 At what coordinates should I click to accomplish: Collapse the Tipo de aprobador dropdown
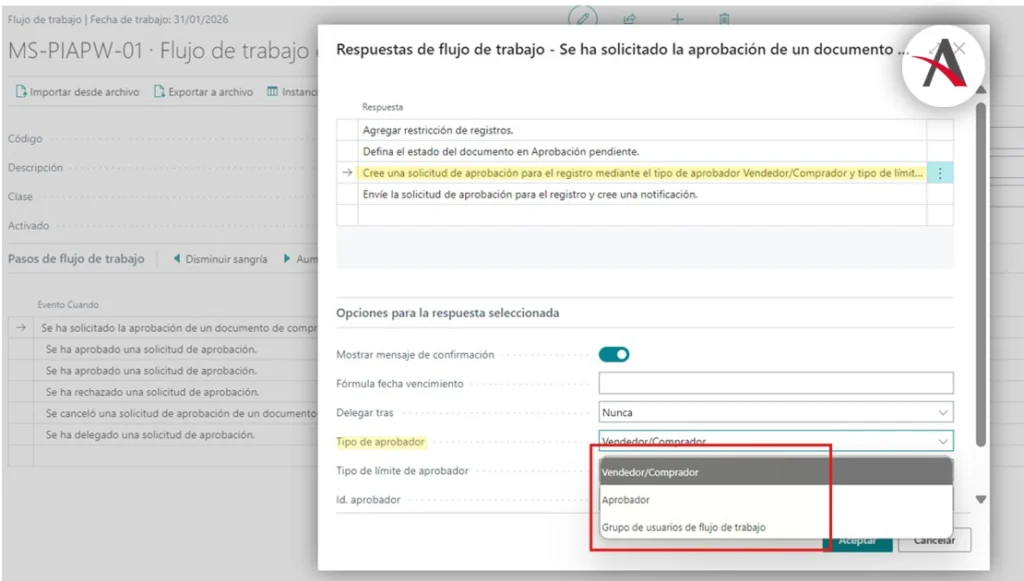tap(942, 440)
